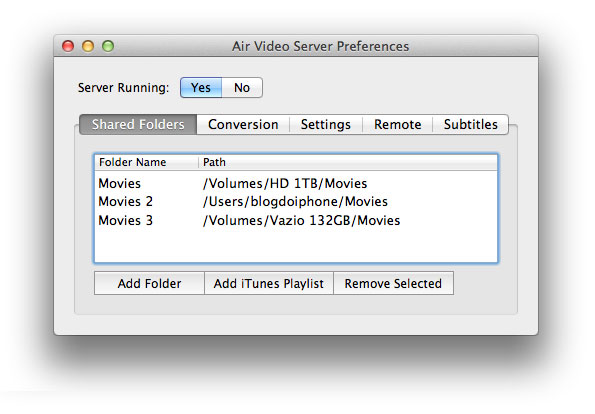Click Add iTunes Playlist button
Screen dimensions: 595x414
pos(269,283)
